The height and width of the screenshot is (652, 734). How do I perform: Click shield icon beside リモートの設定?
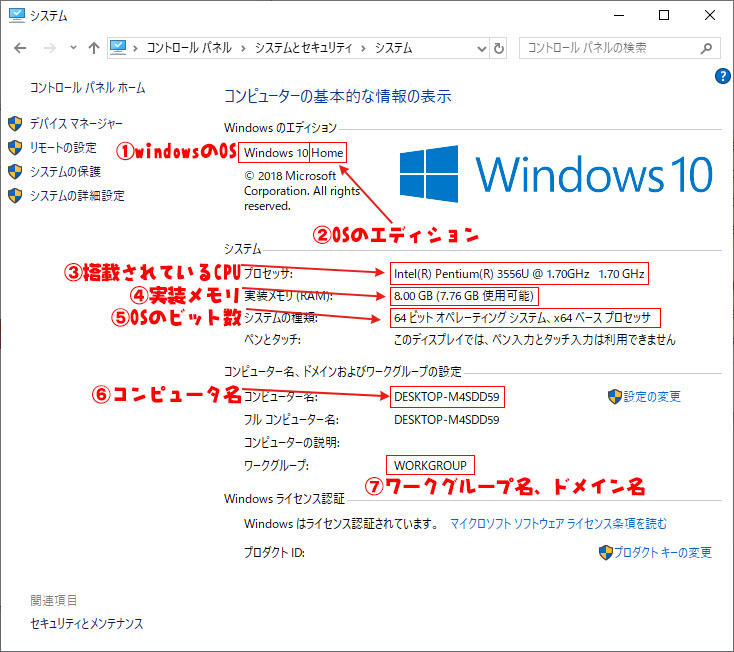pyautogui.click(x=15, y=147)
